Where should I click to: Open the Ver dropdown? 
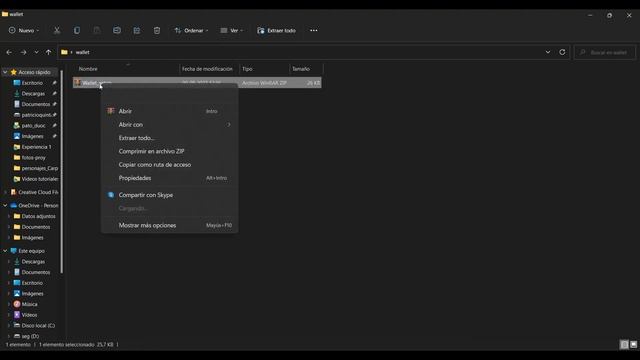click(x=231, y=30)
